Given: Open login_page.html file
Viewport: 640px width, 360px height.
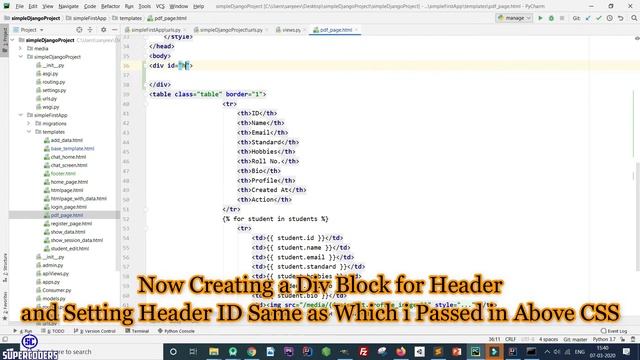Looking at the screenshot, I should (x=69, y=207).
